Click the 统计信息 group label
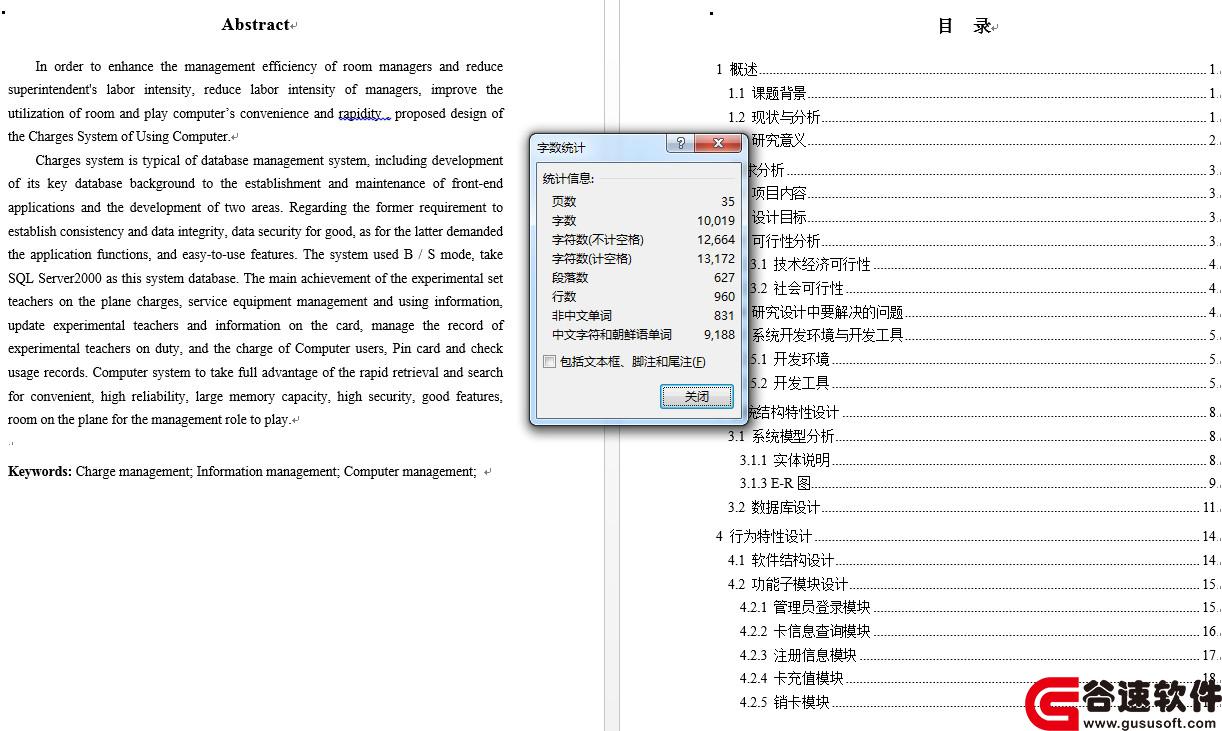Image resolution: width=1222 pixels, height=731 pixels. [x=568, y=179]
